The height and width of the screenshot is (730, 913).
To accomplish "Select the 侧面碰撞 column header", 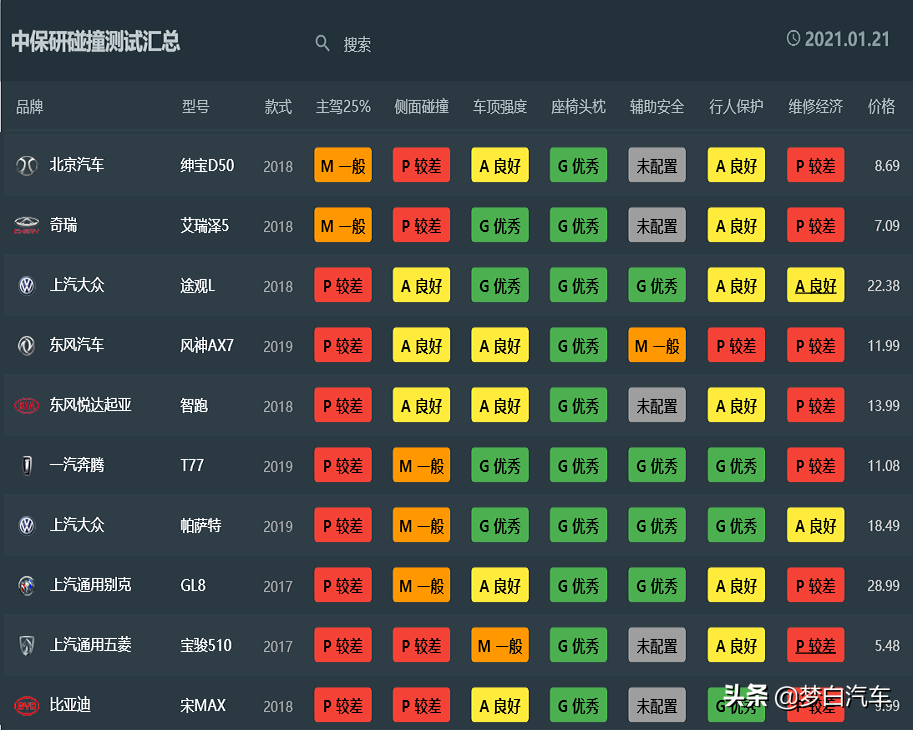I will click(421, 106).
